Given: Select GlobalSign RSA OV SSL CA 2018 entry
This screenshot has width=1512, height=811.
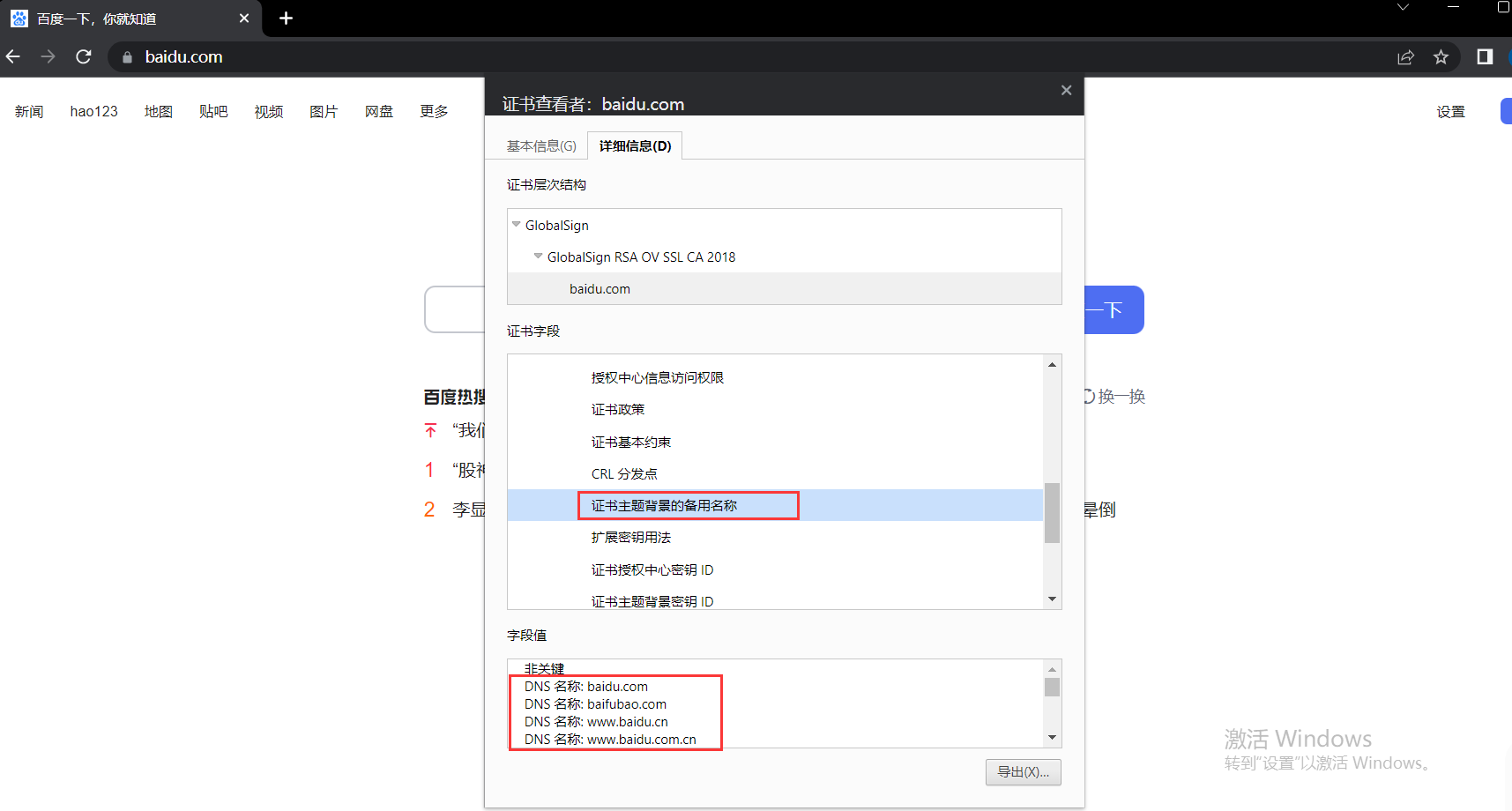Looking at the screenshot, I should (x=641, y=257).
